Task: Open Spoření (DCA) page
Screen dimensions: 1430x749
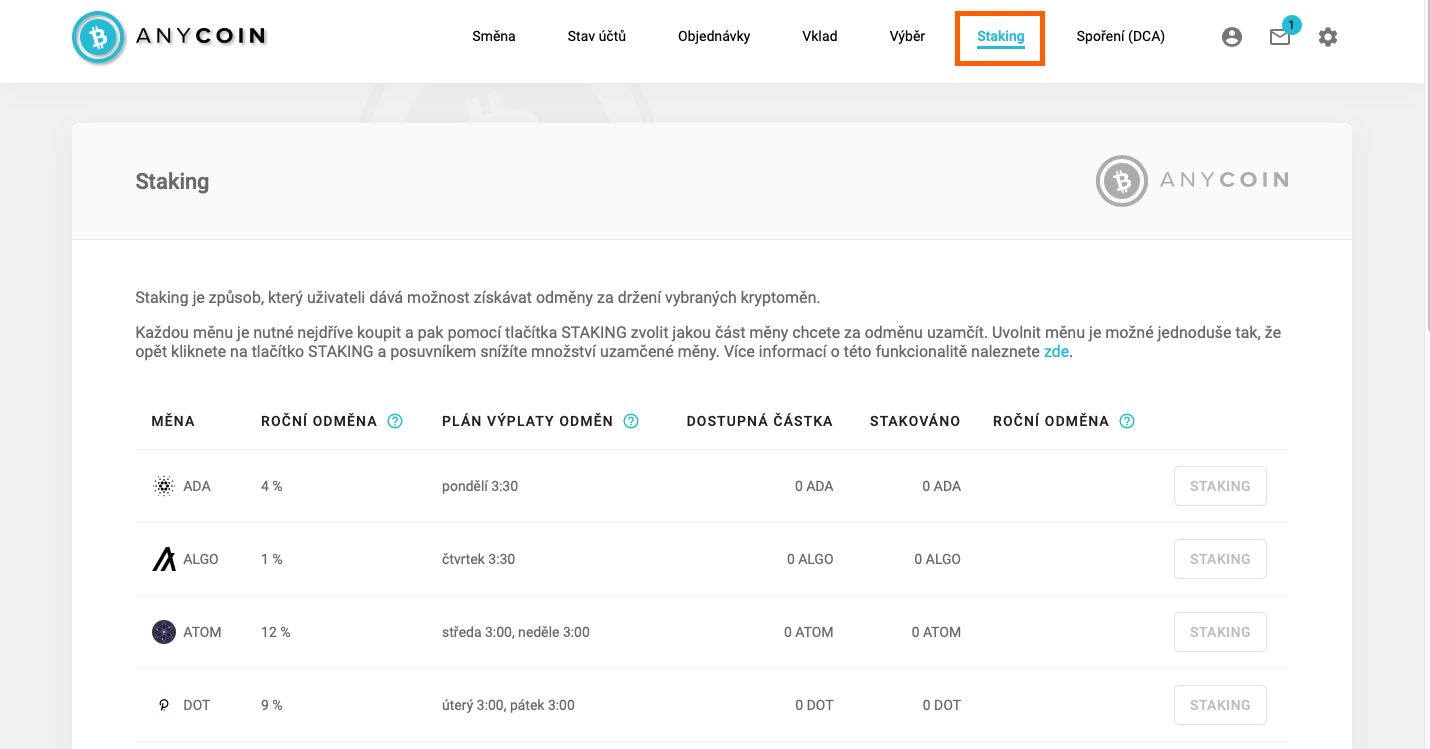Action: click(1121, 36)
